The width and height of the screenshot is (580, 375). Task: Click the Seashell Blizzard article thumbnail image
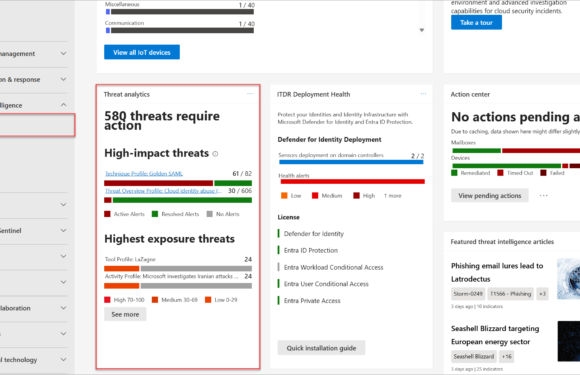(x=569, y=341)
